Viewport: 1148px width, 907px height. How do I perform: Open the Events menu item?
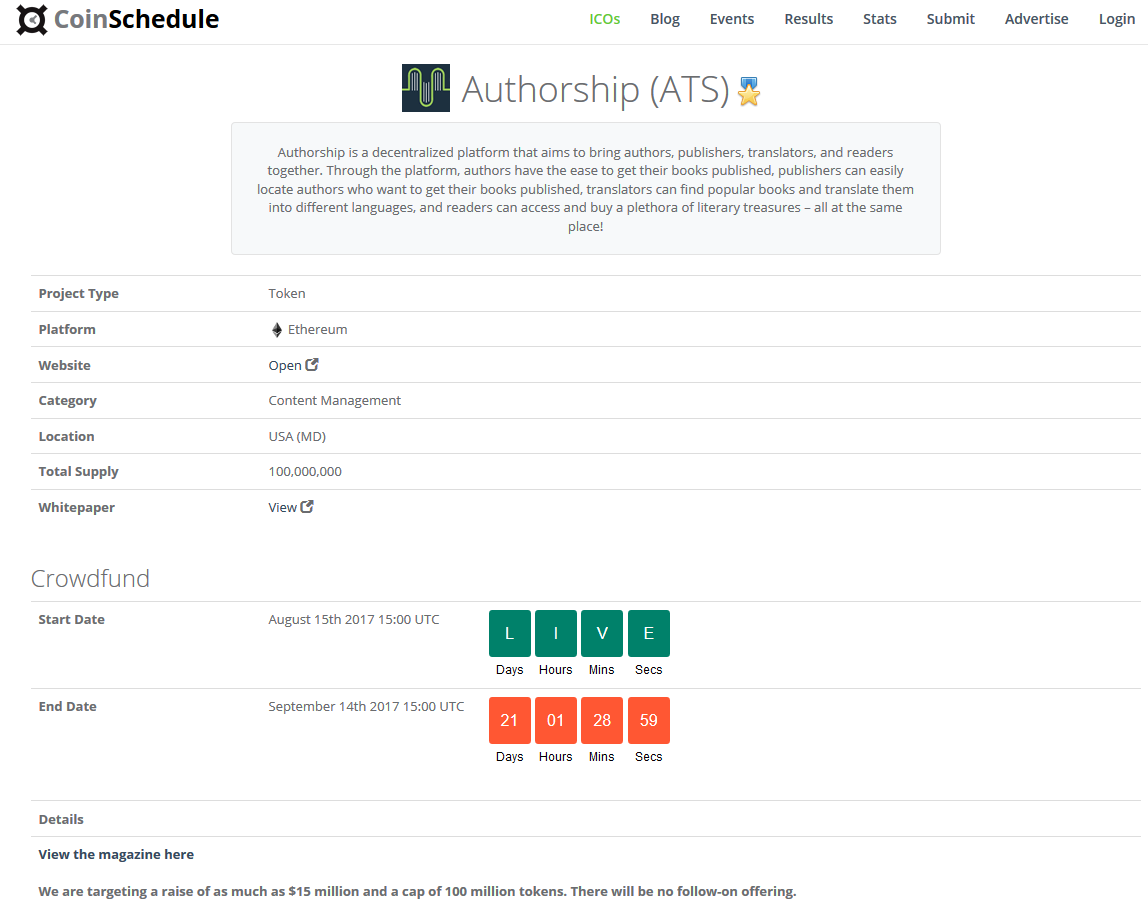731,19
